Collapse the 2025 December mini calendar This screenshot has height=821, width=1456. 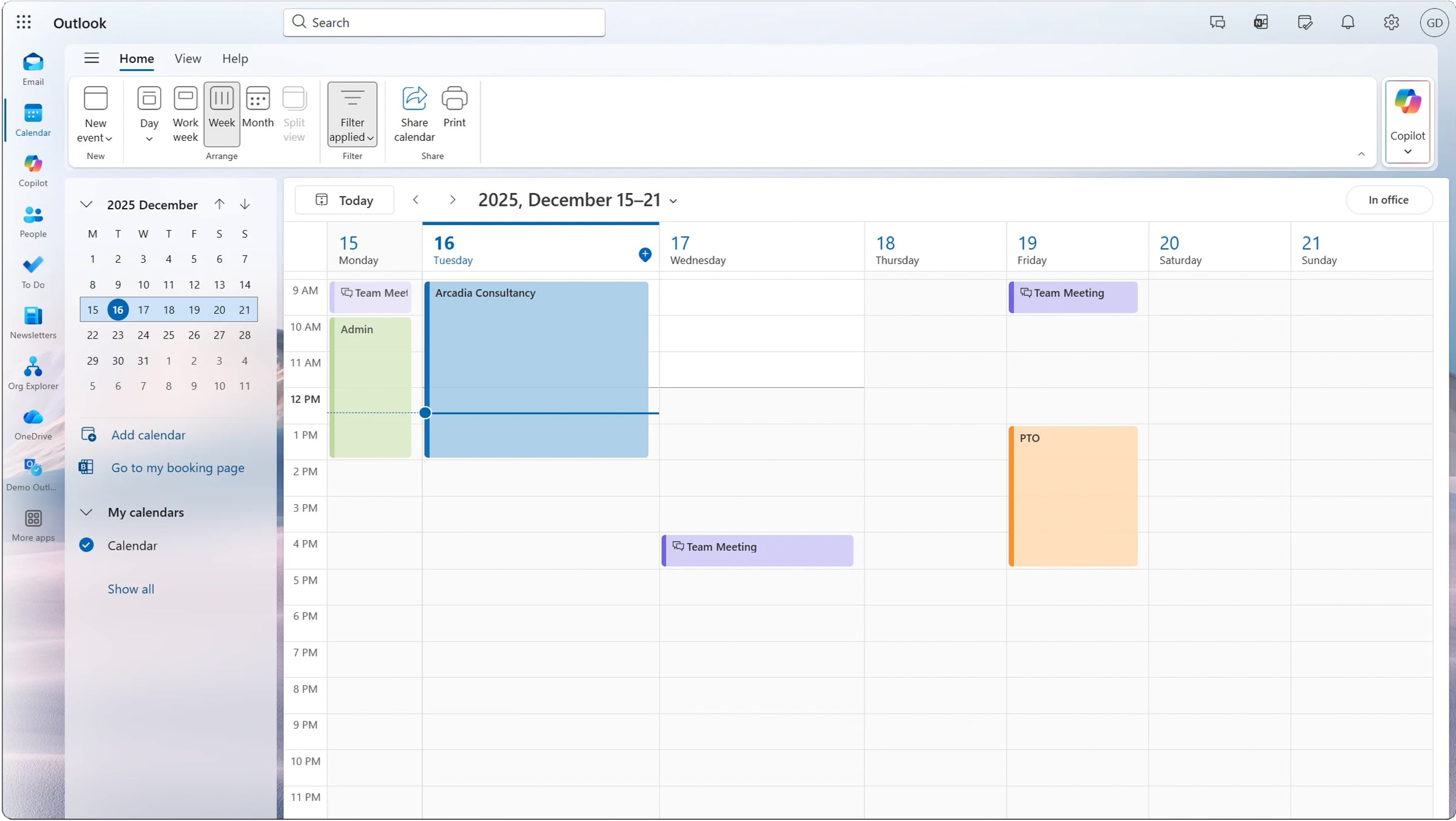(86, 204)
